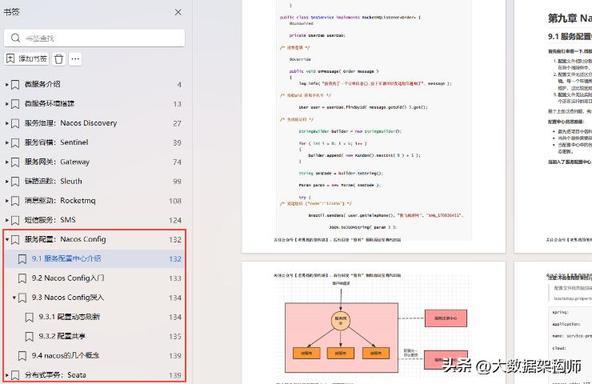The width and height of the screenshot is (592, 384).
Task: Close the bookmarks panel
Action: (178, 12)
